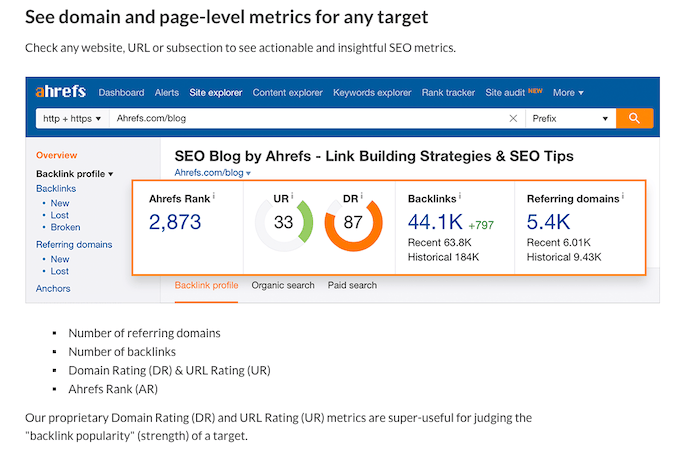Screen dimensions: 680x450
Task: Click the Referring domains value 5.4K
Action: click(548, 222)
